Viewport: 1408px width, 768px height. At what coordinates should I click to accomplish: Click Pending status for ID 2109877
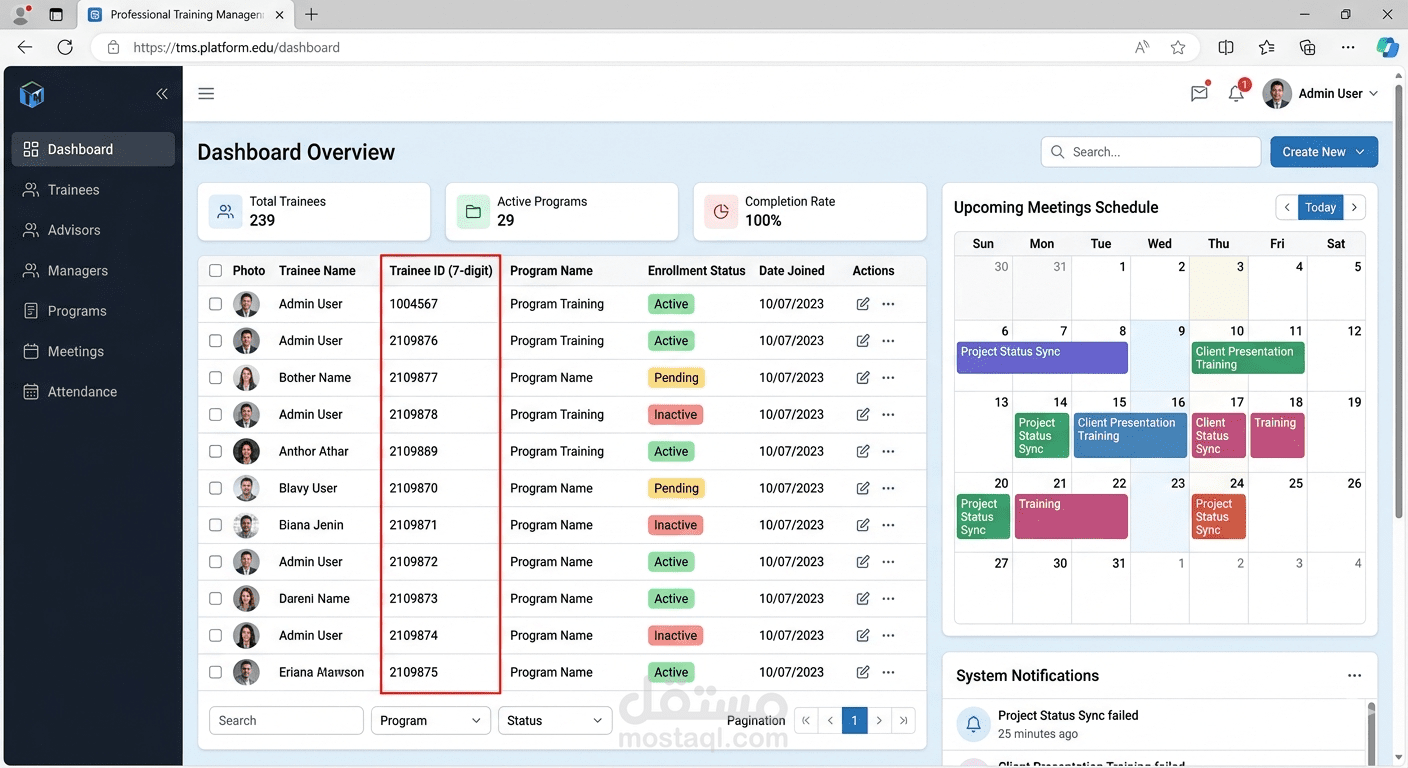click(676, 378)
